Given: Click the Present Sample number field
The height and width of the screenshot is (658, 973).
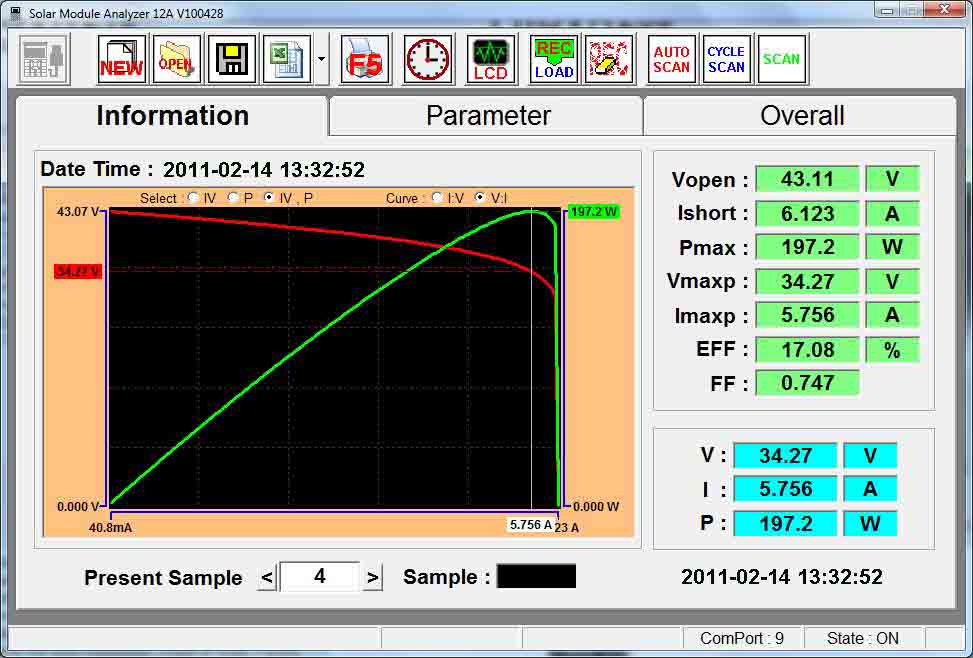Looking at the screenshot, I should pos(319,576).
